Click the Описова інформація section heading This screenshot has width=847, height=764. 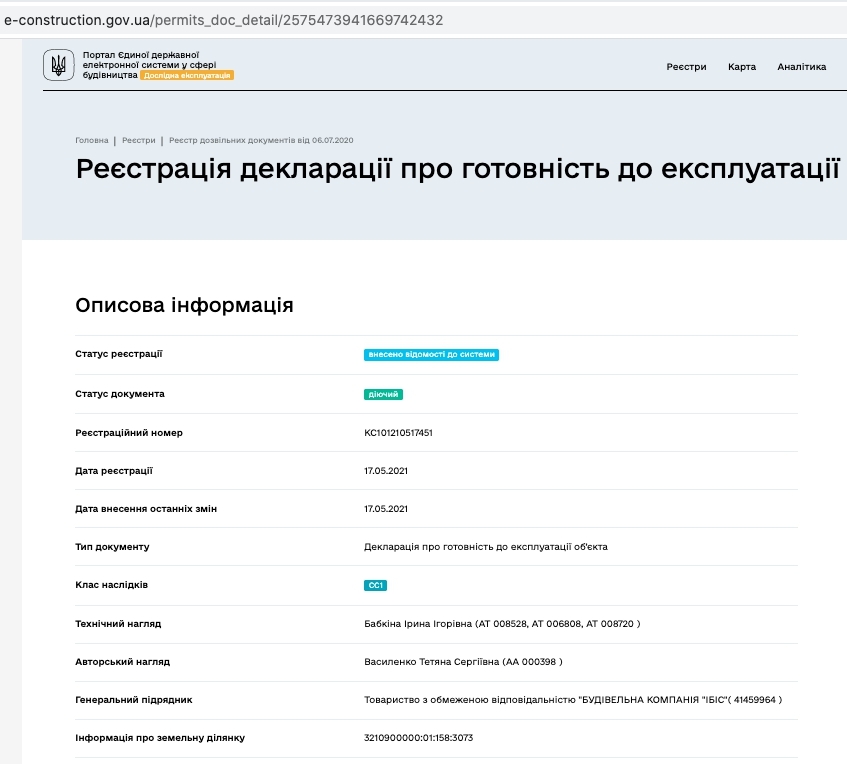click(x=184, y=305)
